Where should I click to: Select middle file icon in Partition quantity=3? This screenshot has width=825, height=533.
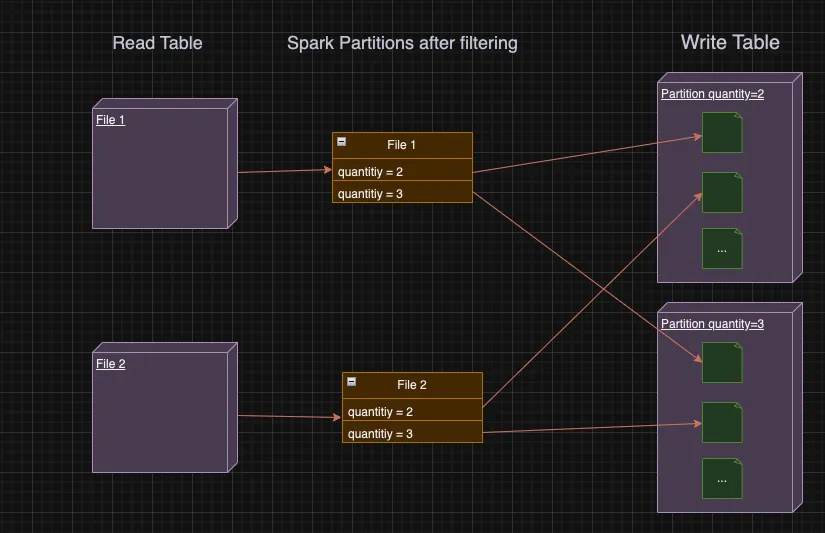pyautogui.click(x=722, y=423)
